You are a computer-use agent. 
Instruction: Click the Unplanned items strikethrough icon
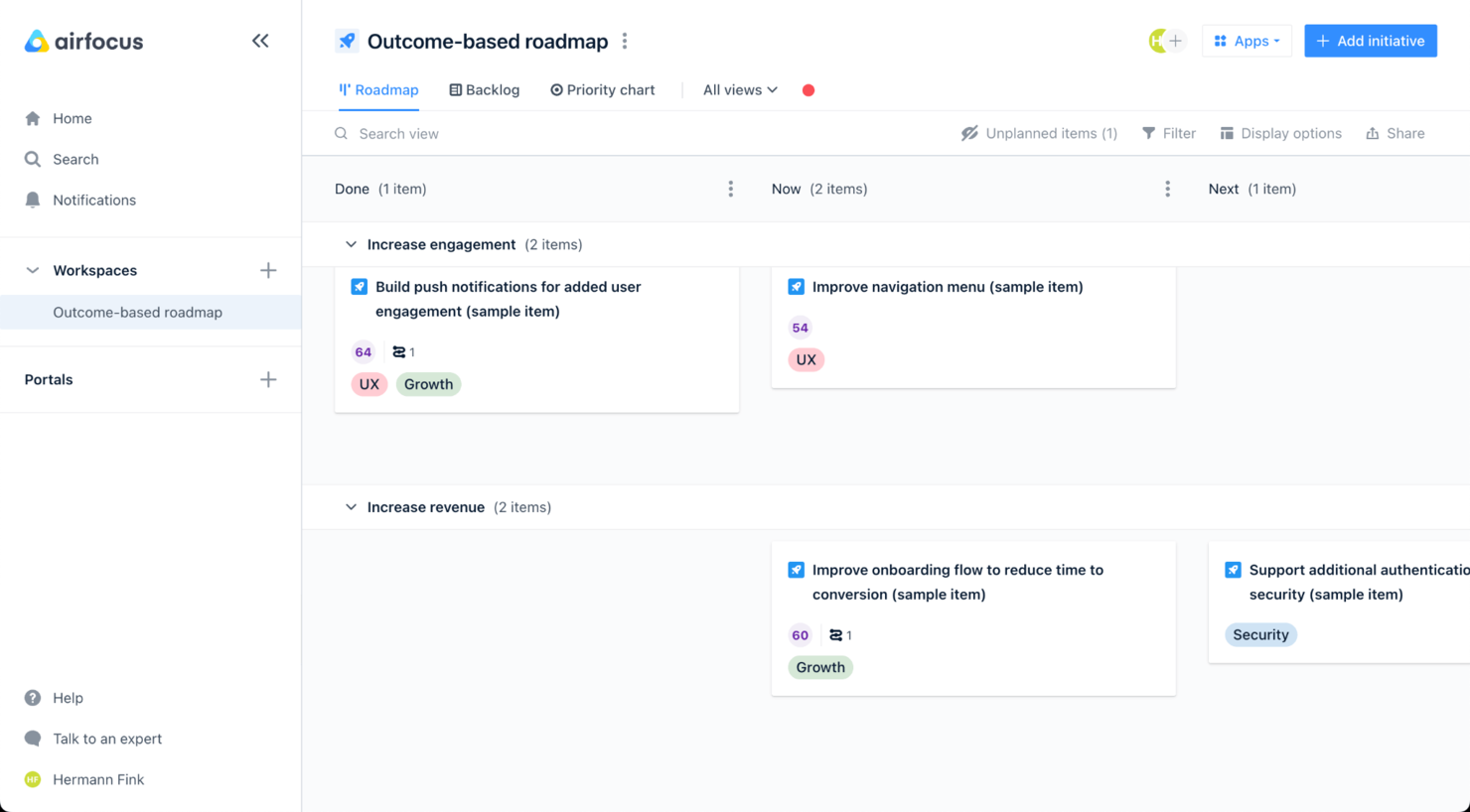tap(970, 132)
